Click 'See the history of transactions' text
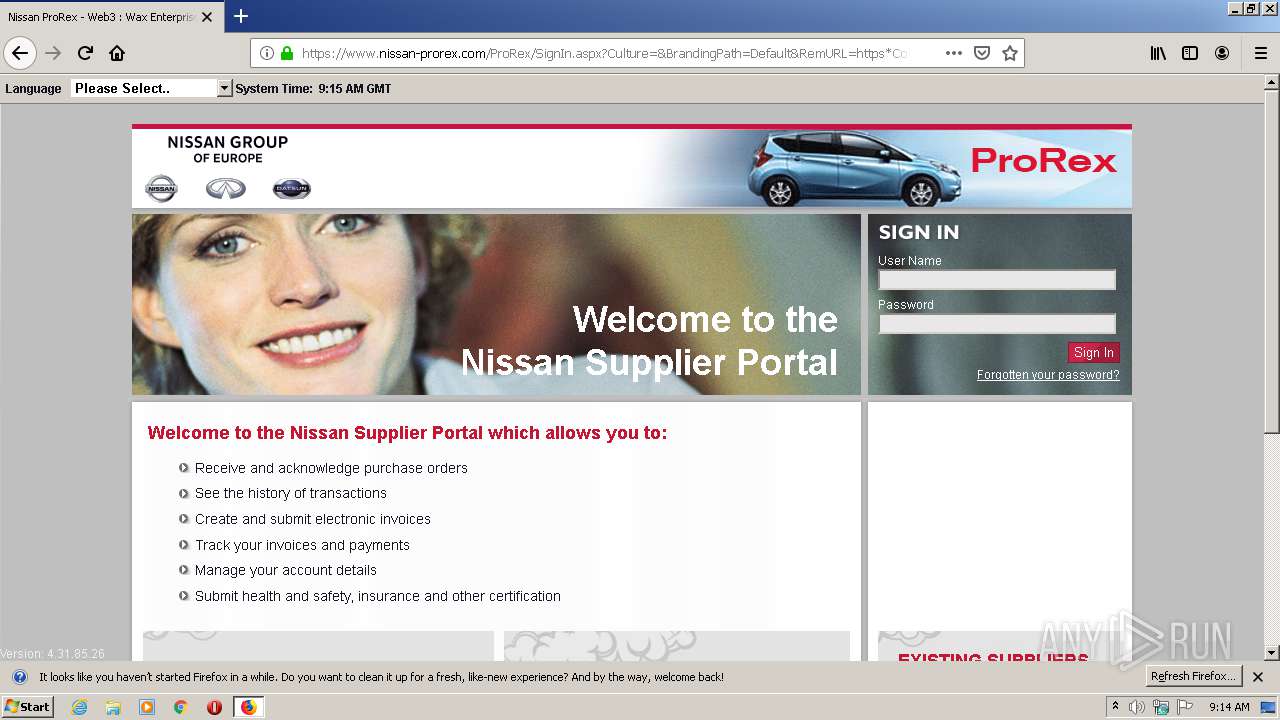This screenshot has width=1280, height=720. (290, 493)
